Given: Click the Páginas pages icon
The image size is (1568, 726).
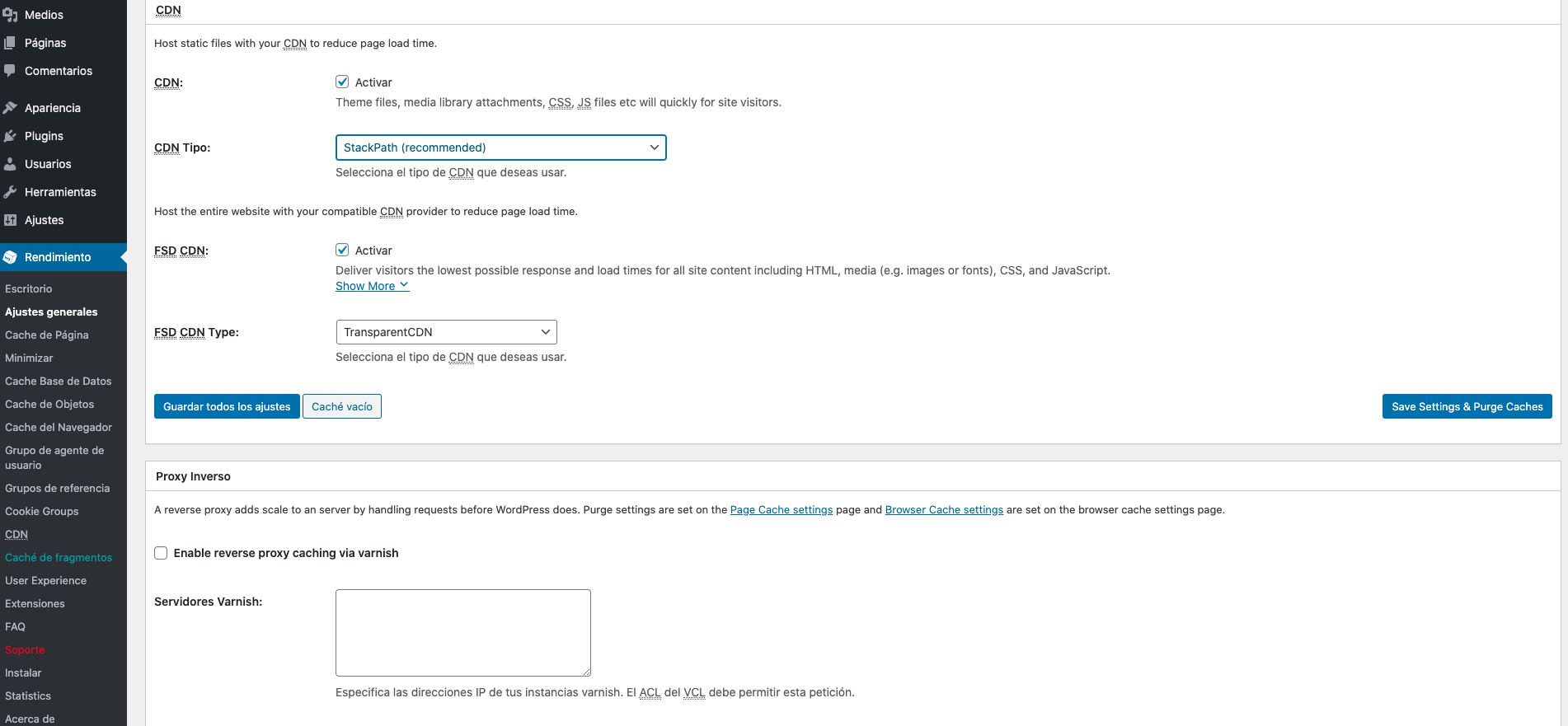Looking at the screenshot, I should (x=10, y=43).
